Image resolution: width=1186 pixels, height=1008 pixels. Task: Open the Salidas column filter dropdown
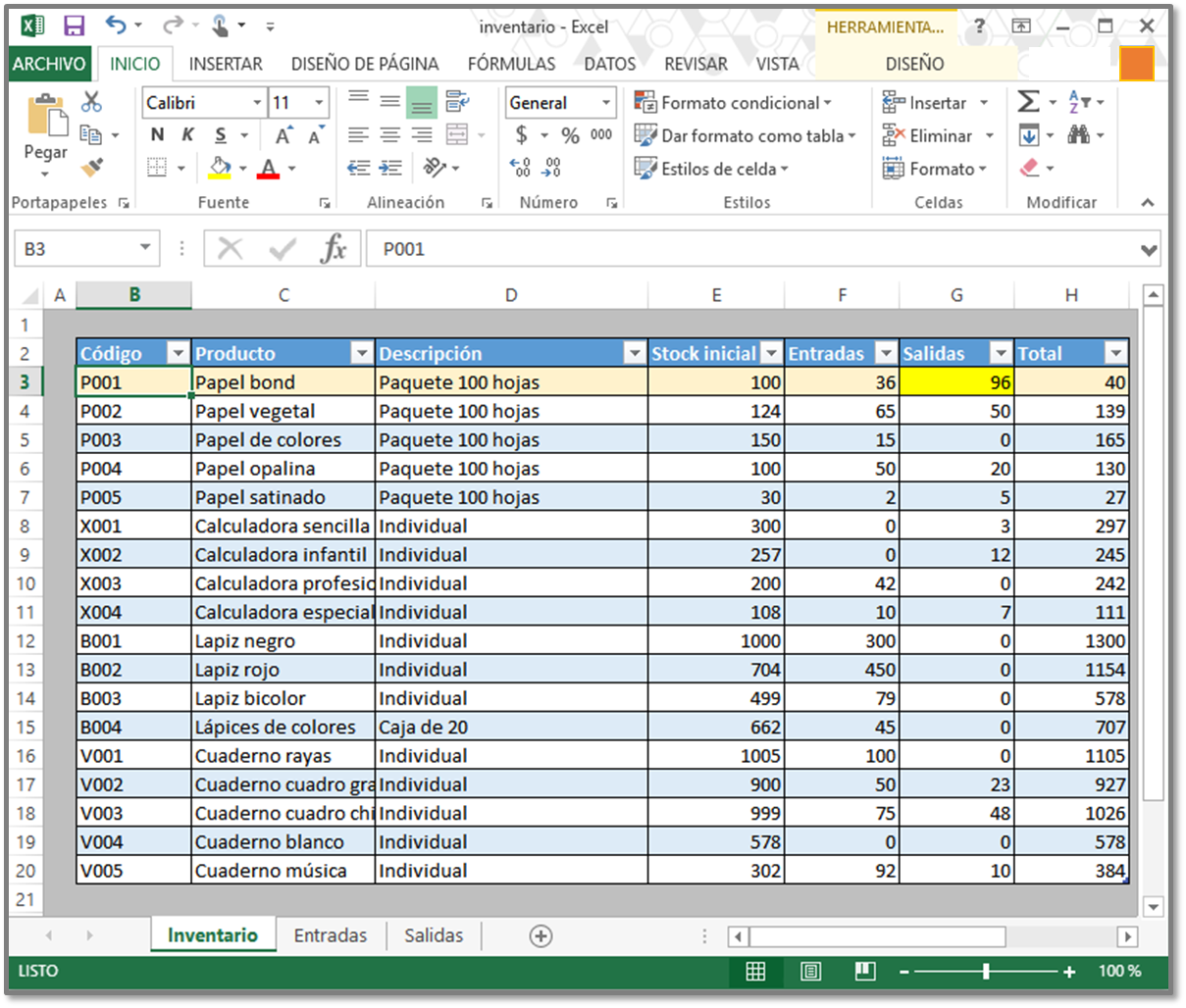tap(1001, 353)
